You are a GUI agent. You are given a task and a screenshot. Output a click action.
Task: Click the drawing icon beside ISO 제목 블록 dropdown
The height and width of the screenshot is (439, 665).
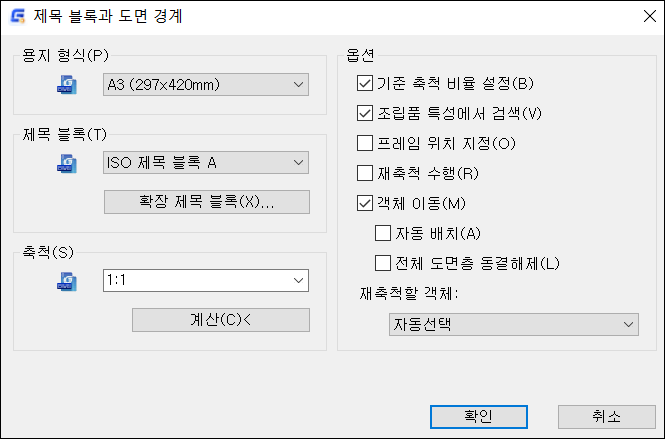(x=67, y=163)
